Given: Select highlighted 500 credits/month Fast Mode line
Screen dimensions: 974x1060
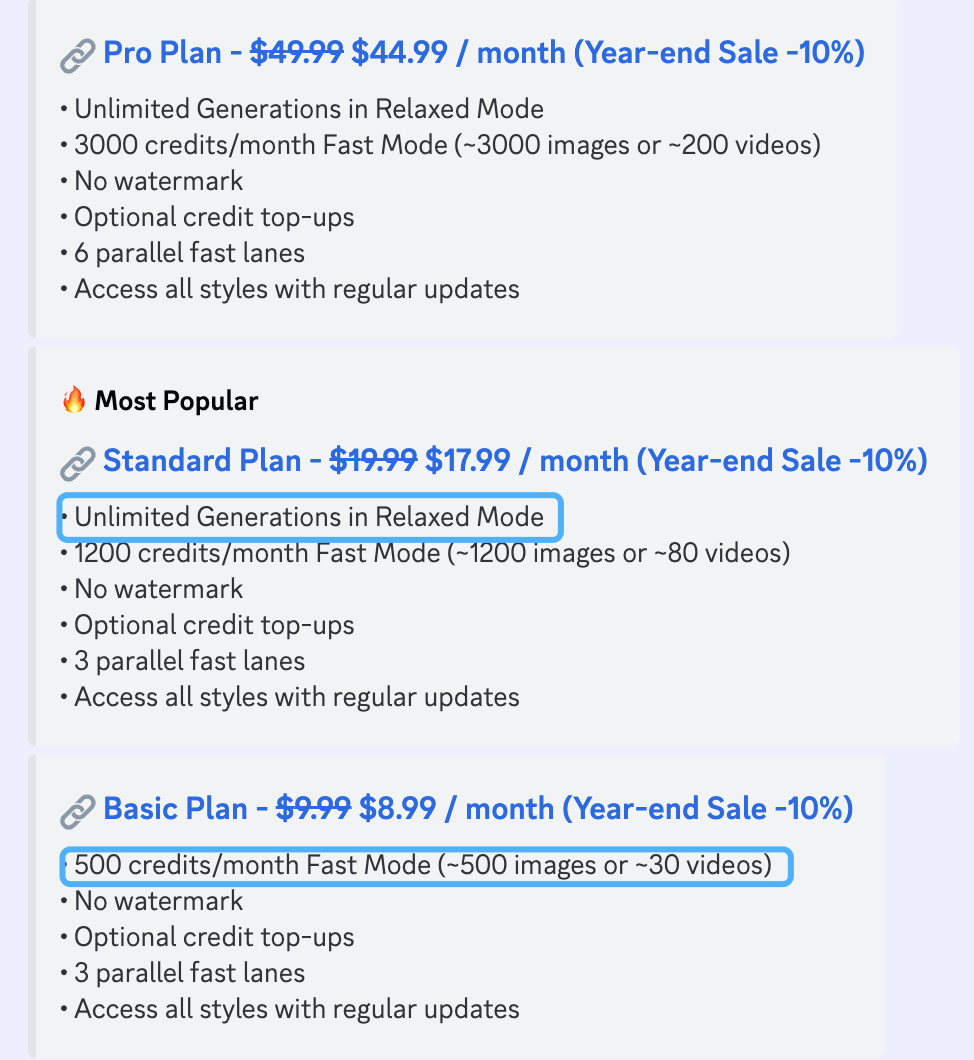Looking at the screenshot, I should (427, 866).
